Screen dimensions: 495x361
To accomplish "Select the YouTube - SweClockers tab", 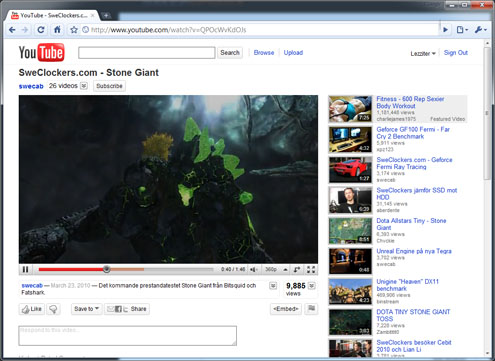I will coord(52,15).
